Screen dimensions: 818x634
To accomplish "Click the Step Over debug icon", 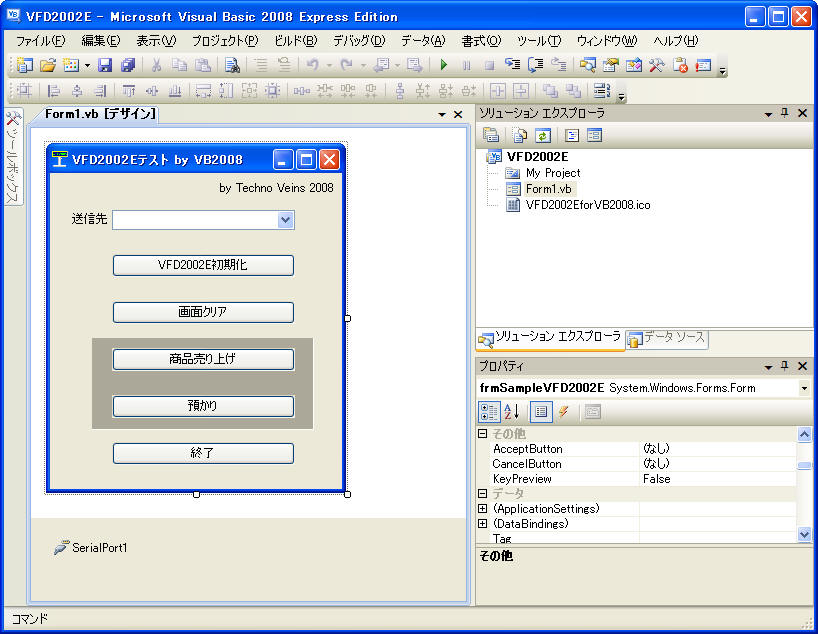I will [x=535, y=65].
